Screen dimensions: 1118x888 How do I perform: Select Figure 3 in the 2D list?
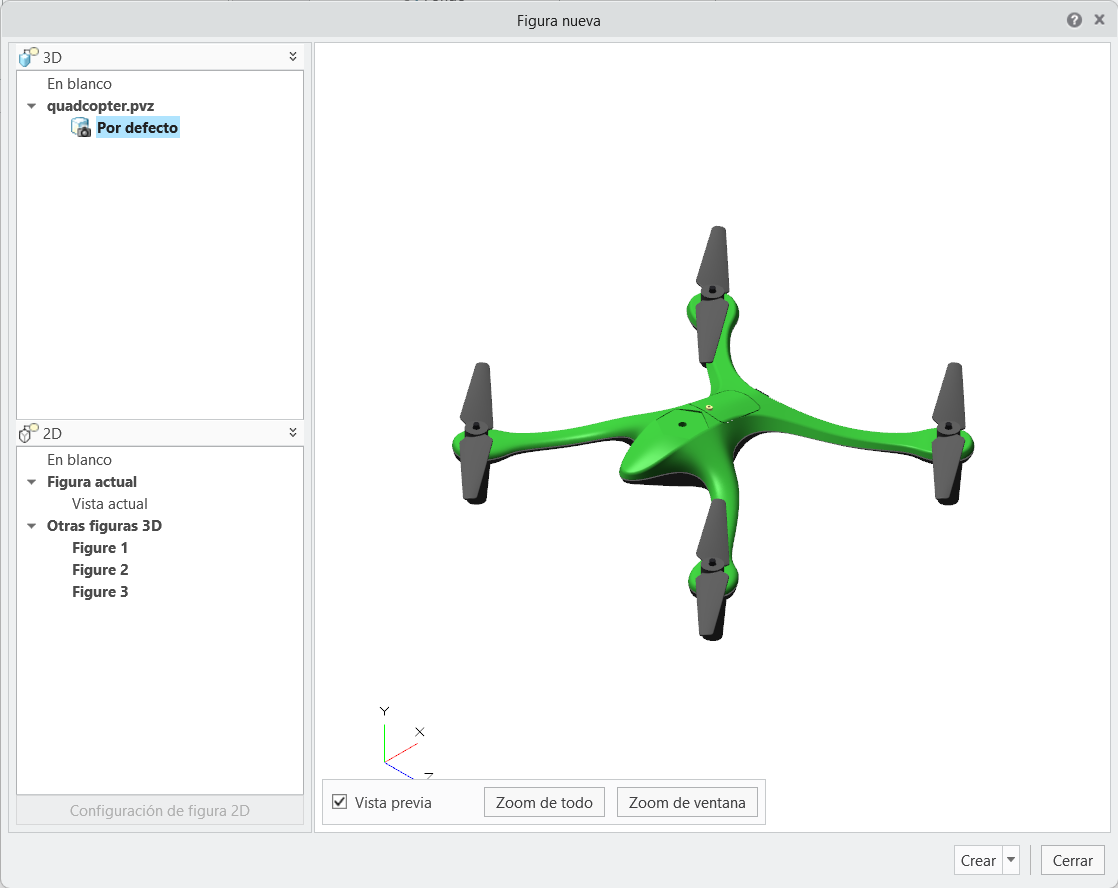pos(100,592)
